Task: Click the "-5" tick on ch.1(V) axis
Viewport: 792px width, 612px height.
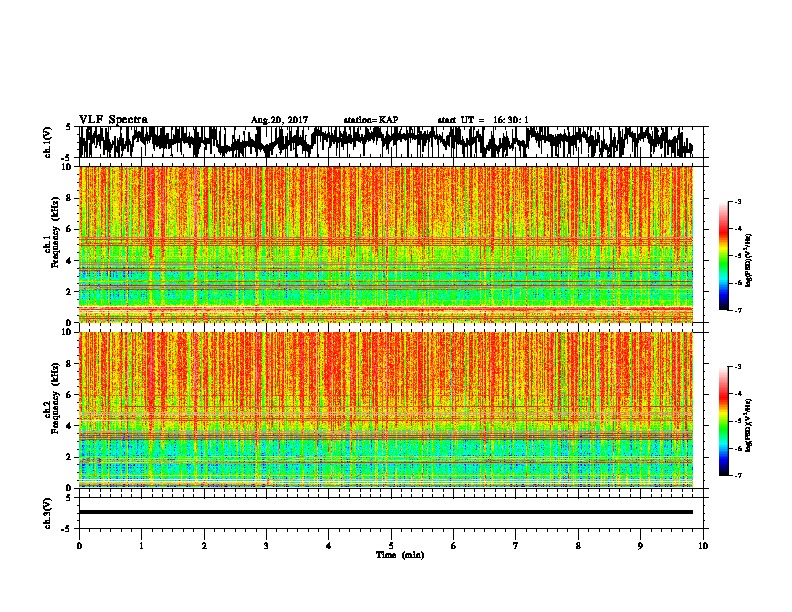Action: 66,157
